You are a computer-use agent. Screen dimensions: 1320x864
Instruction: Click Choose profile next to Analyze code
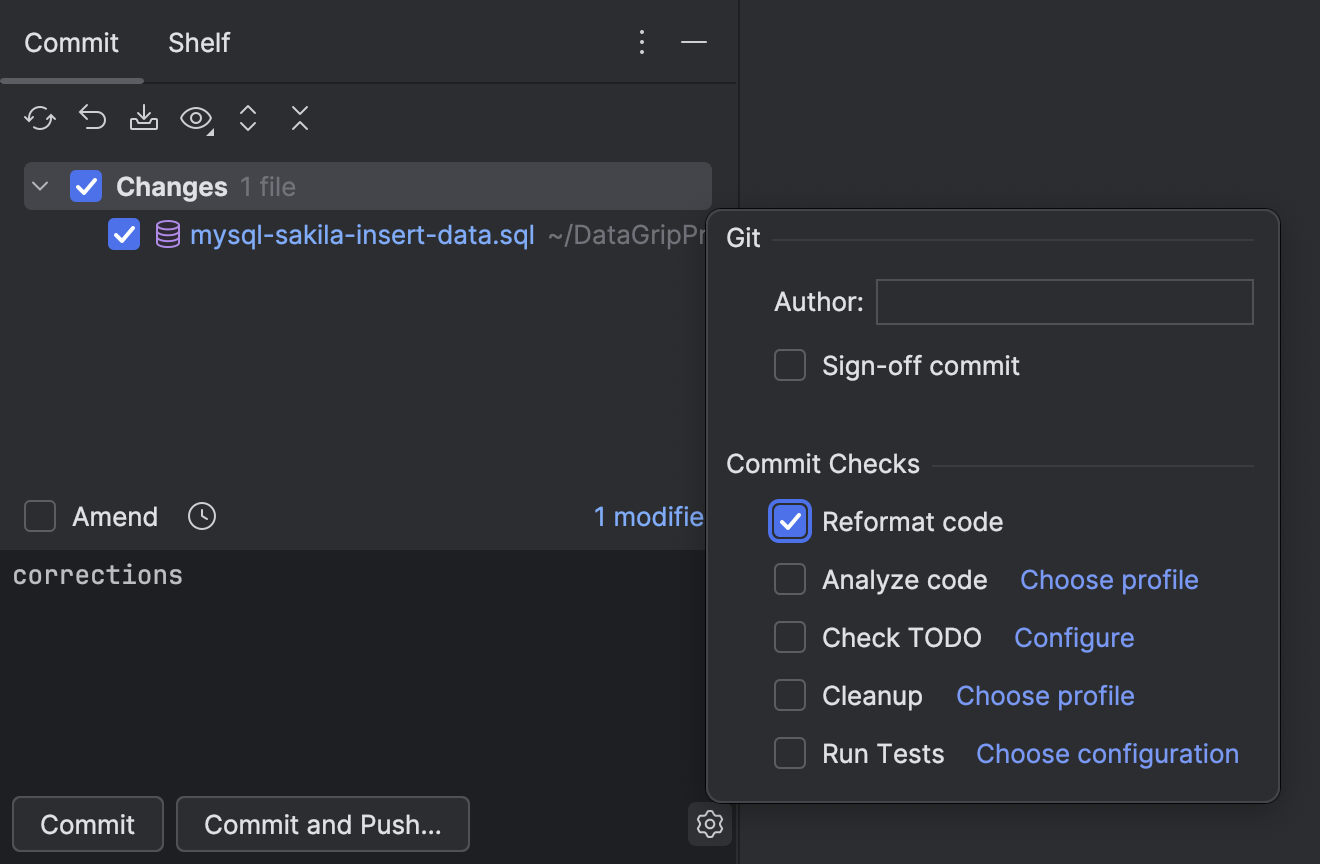tap(1108, 579)
